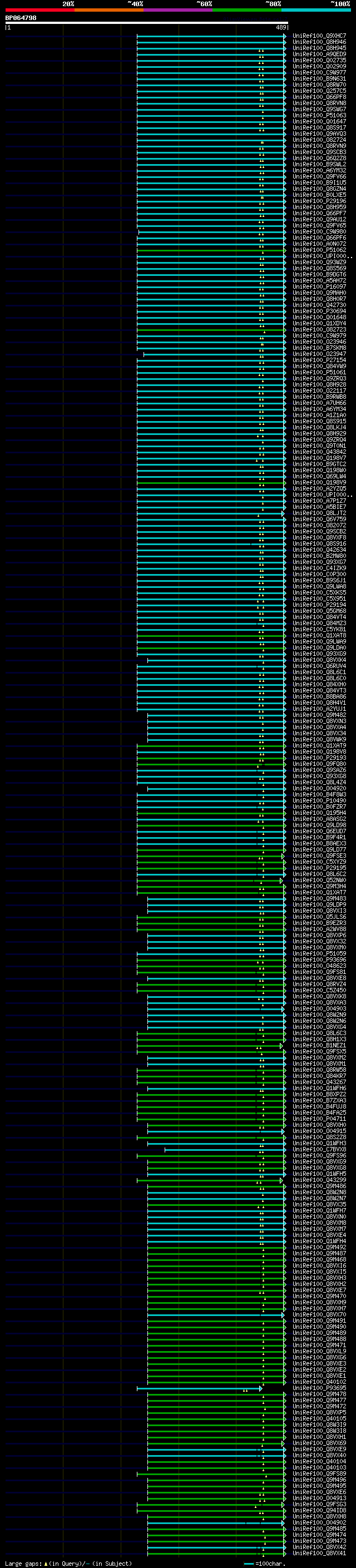Click the UniRef100_Q1XAT8 label

pos(319,635)
